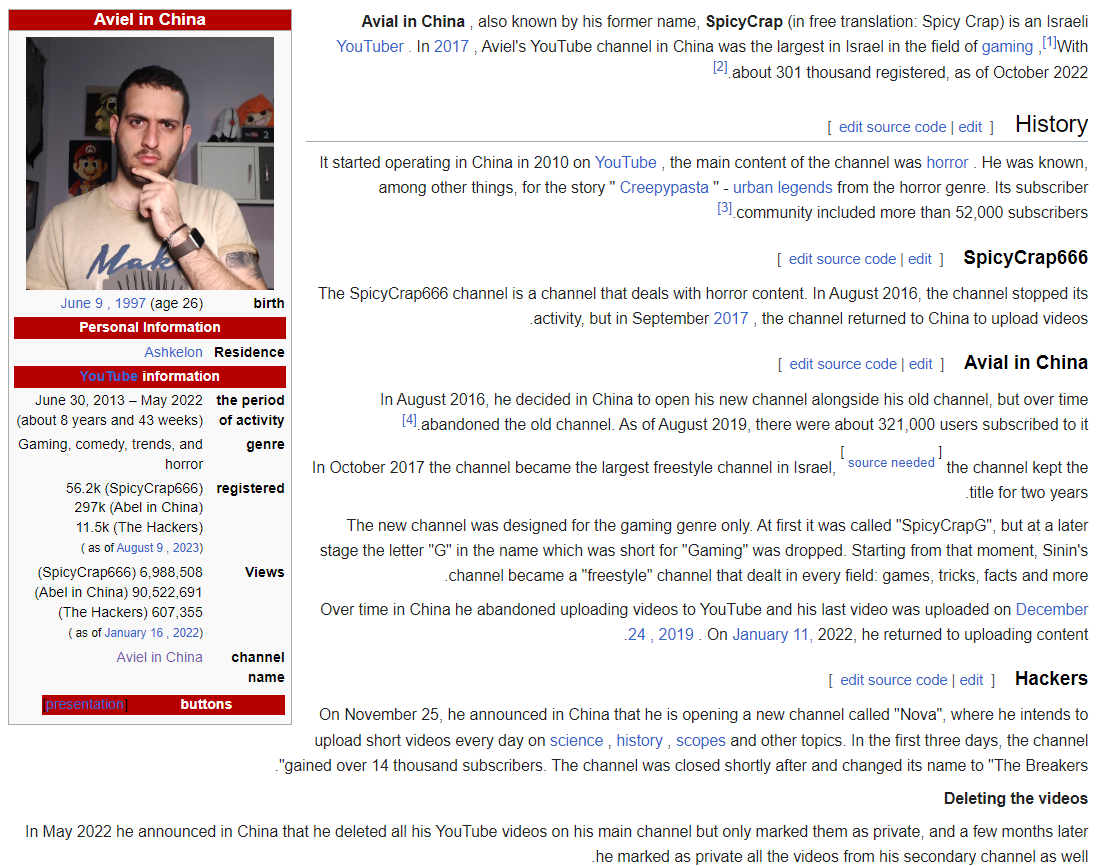
Task: Follow the 2023 year link in the infobox
Action: click(x=187, y=548)
